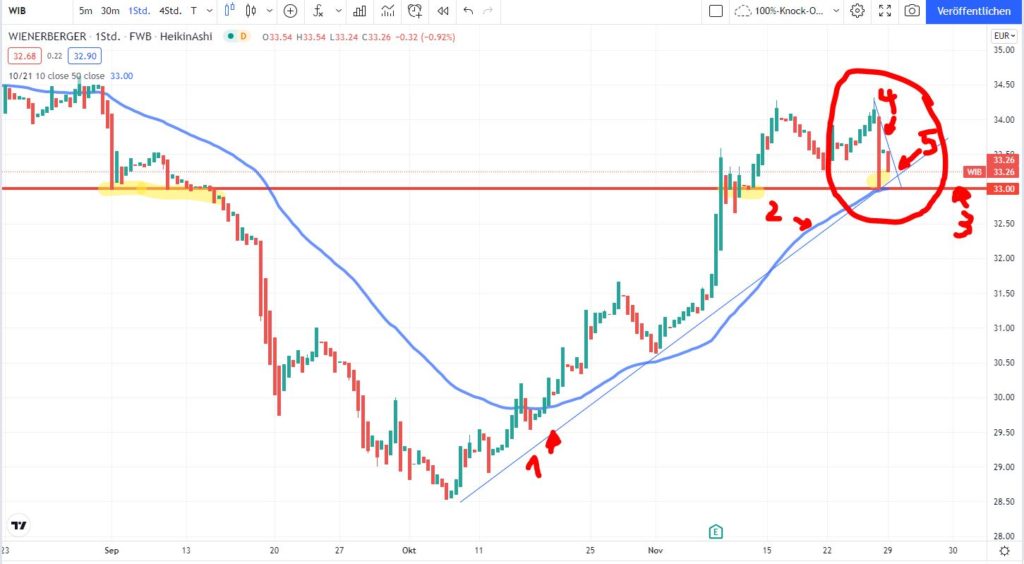Switch to the 5m timeframe

tap(86, 11)
